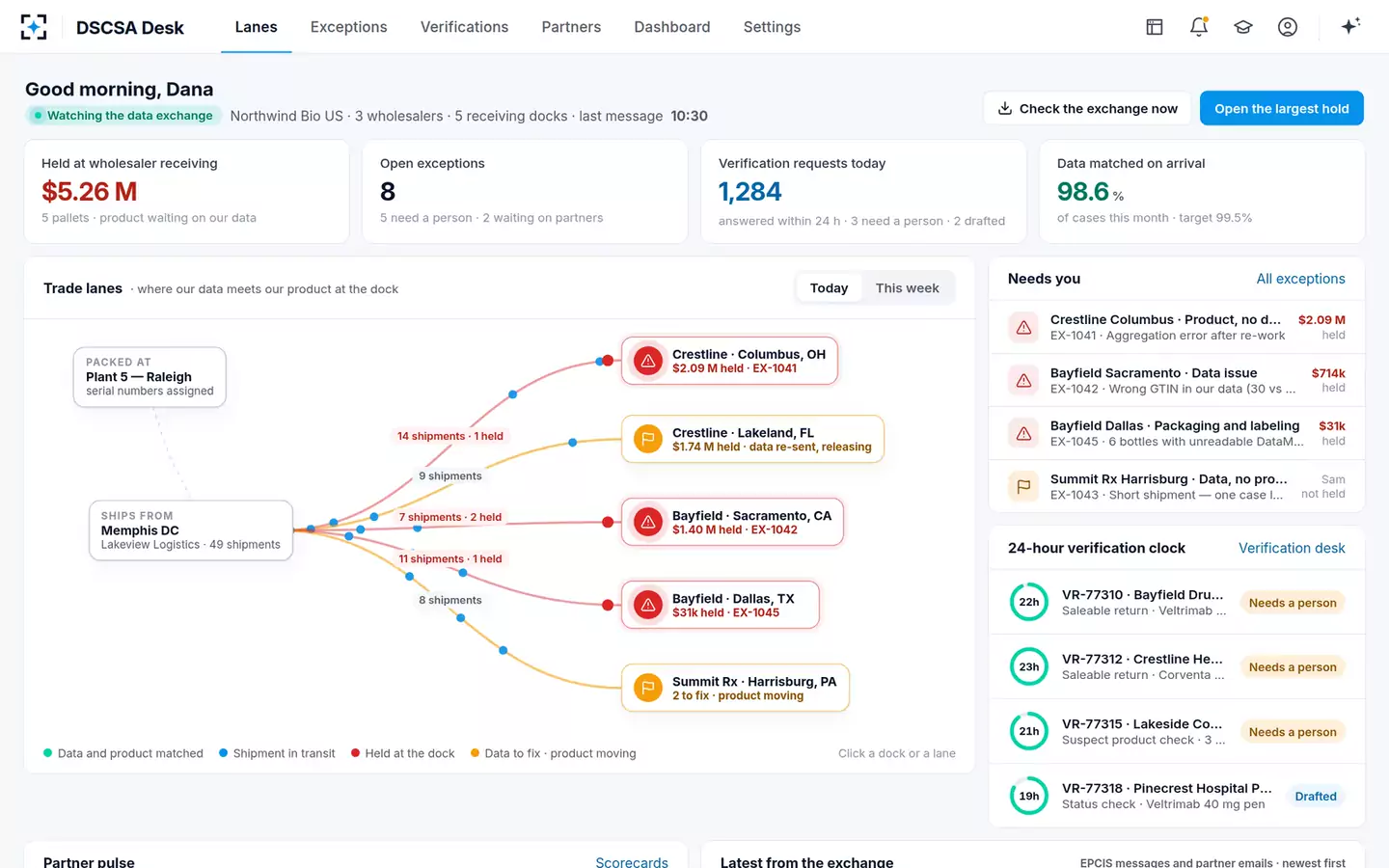Click the alert icon on Bayfield Dallas dock card
The width and height of the screenshot is (1389, 868).
(648, 605)
